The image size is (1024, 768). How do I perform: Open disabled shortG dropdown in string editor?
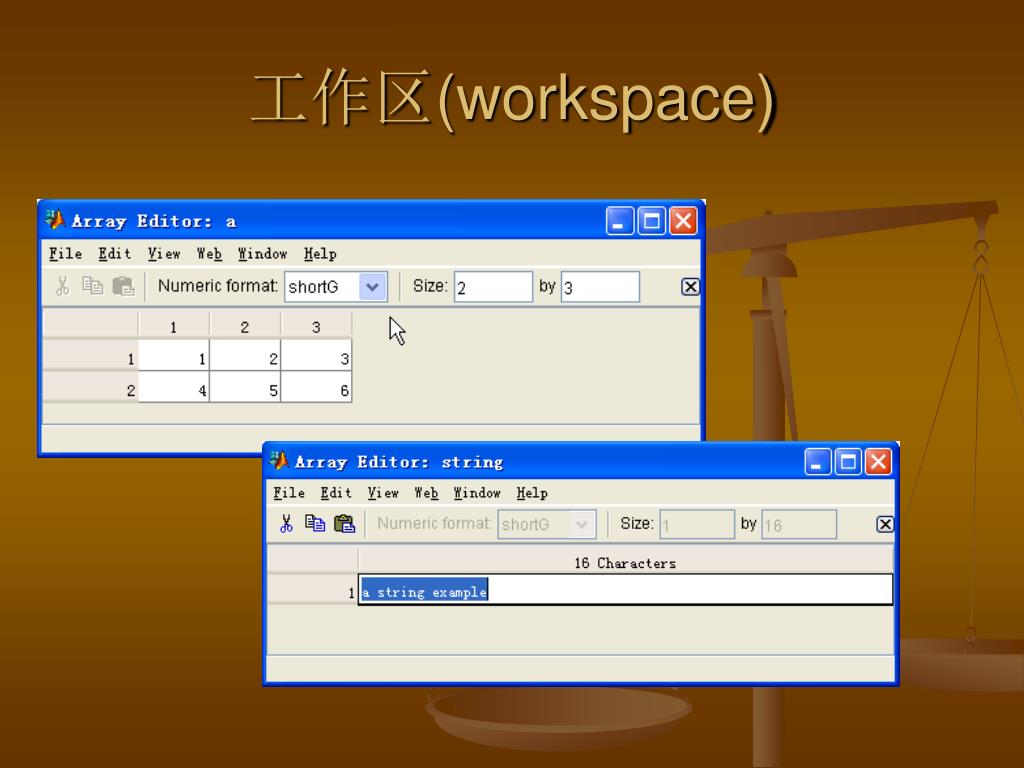(x=581, y=524)
